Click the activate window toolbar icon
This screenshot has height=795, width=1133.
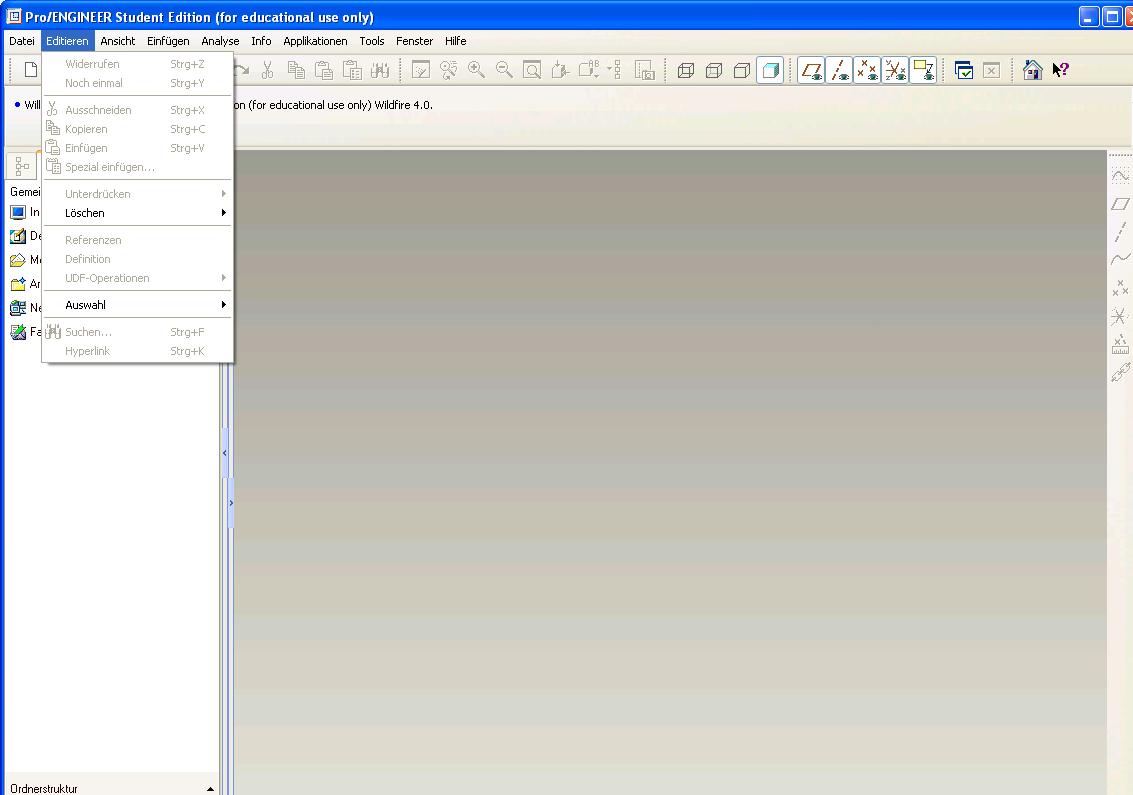[x=964, y=70]
